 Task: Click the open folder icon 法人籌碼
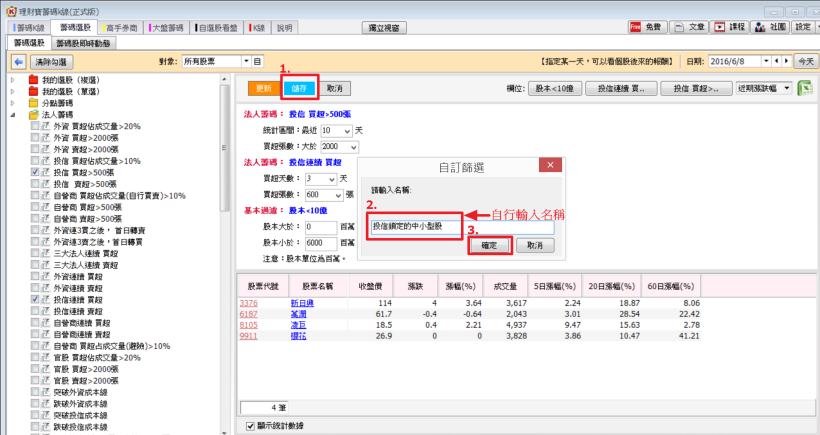tap(33, 115)
